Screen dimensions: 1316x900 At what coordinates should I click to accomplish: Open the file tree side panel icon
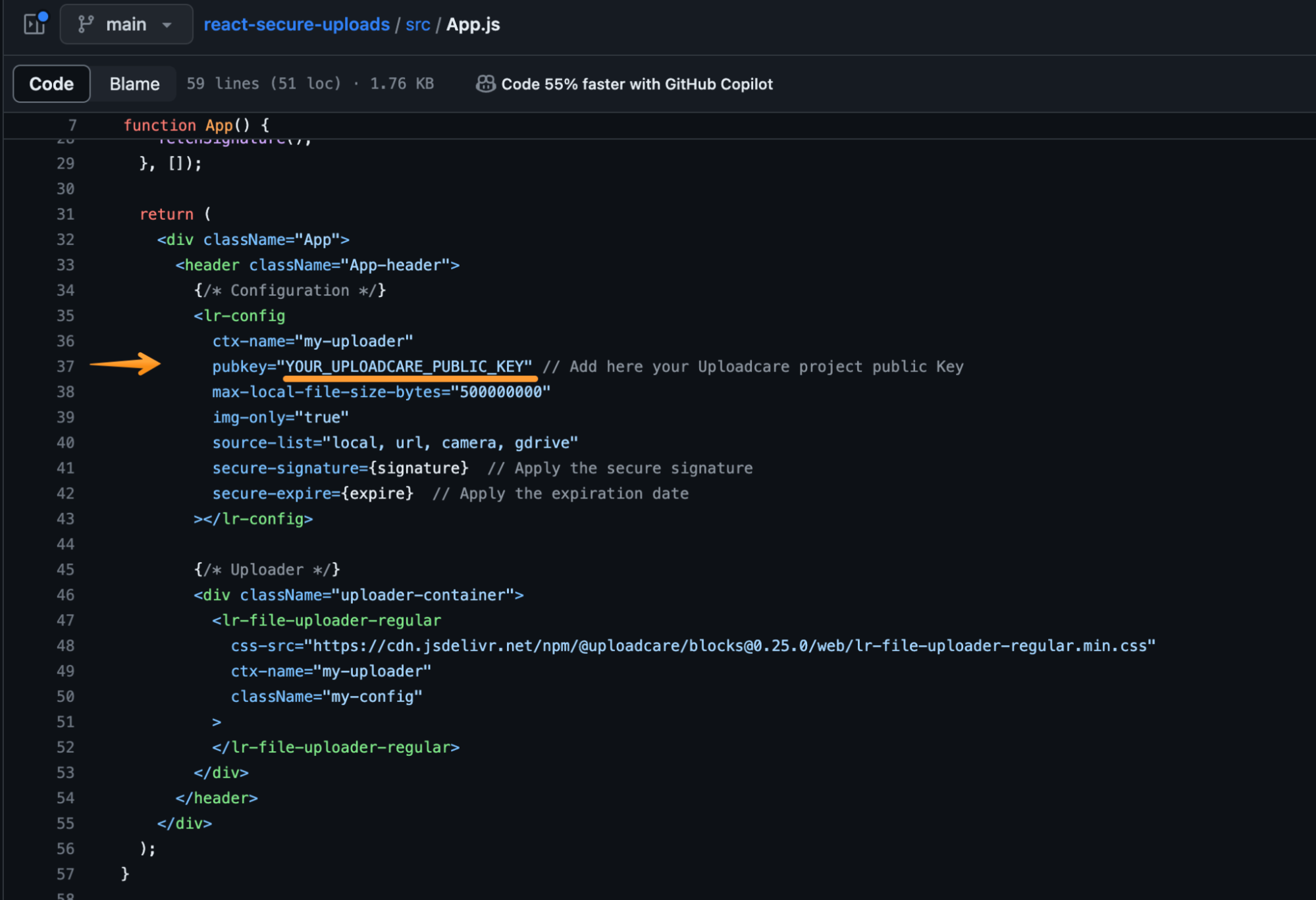(x=34, y=24)
